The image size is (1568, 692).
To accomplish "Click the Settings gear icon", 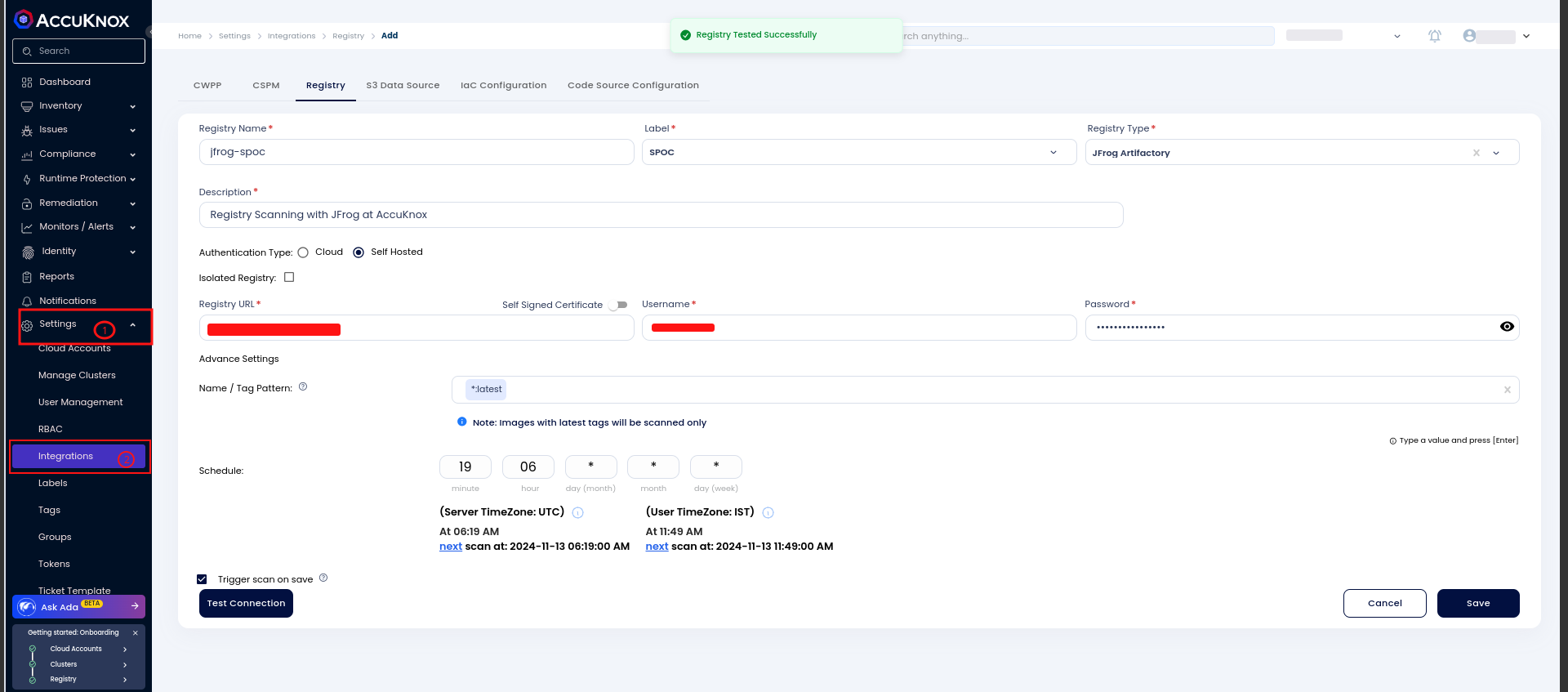I will [x=27, y=325].
